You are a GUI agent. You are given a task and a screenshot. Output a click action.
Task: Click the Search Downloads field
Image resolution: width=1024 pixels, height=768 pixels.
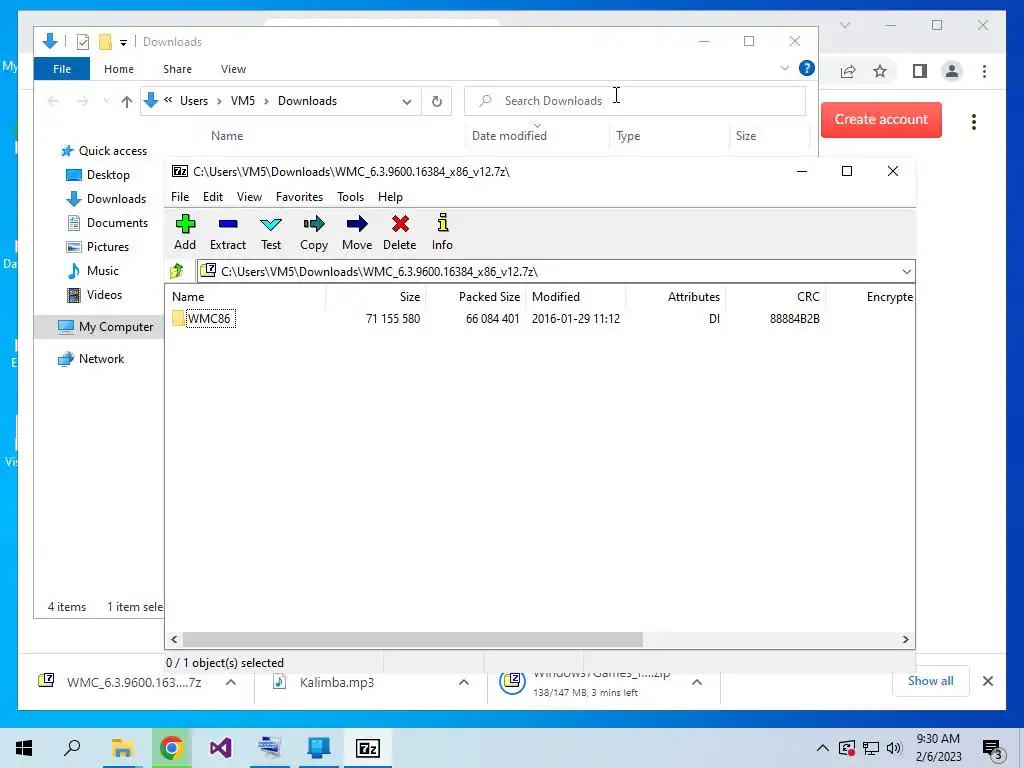point(635,101)
